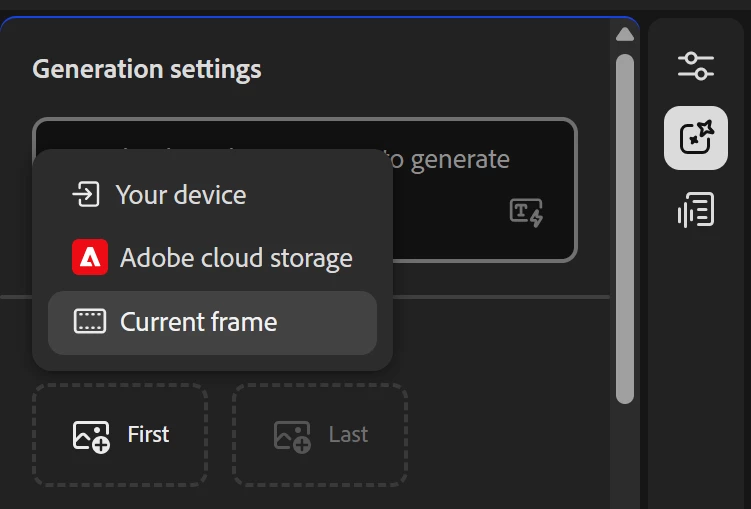The height and width of the screenshot is (509, 751).
Task: Open the properties sliders panel icon
Action: click(x=696, y=66)
